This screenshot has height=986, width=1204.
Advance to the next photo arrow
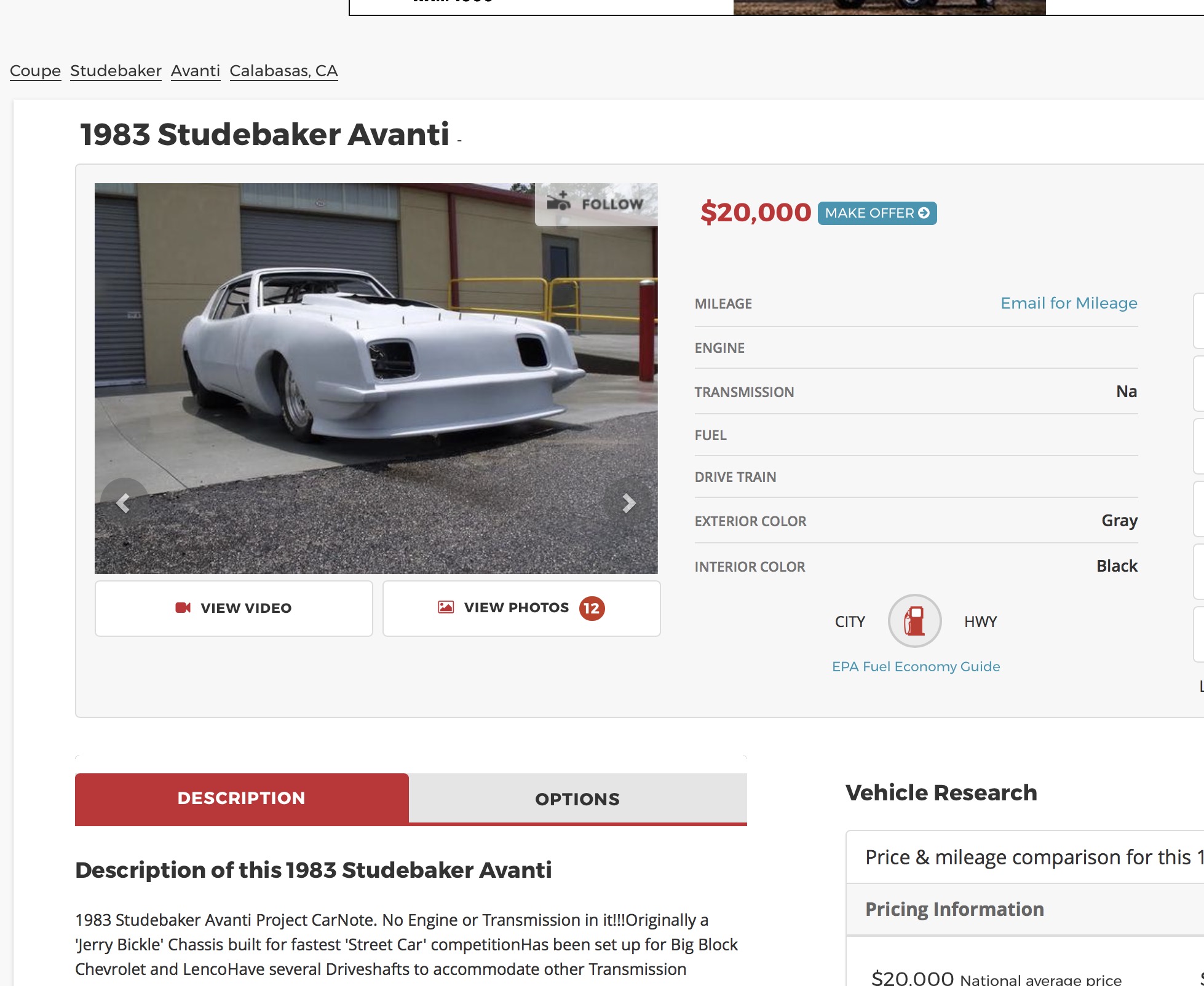628,503
